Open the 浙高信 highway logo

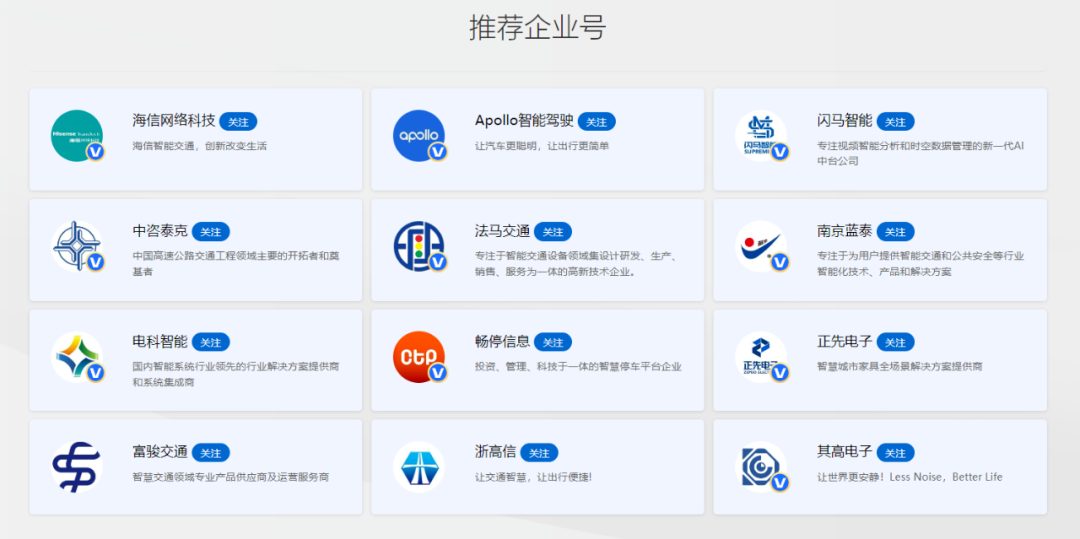(x=419, y=467)
